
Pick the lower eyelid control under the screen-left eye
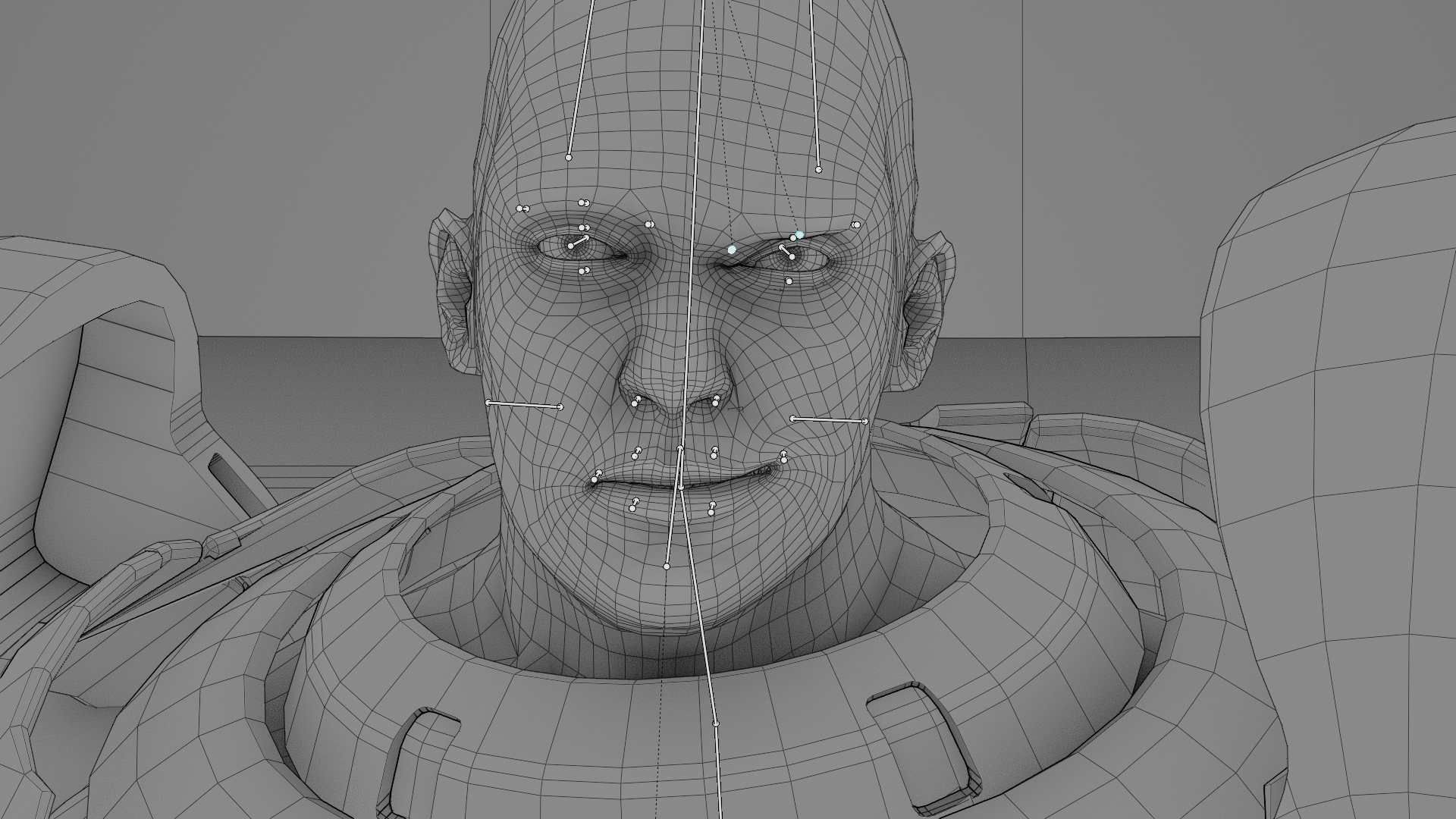coord(584,271)
